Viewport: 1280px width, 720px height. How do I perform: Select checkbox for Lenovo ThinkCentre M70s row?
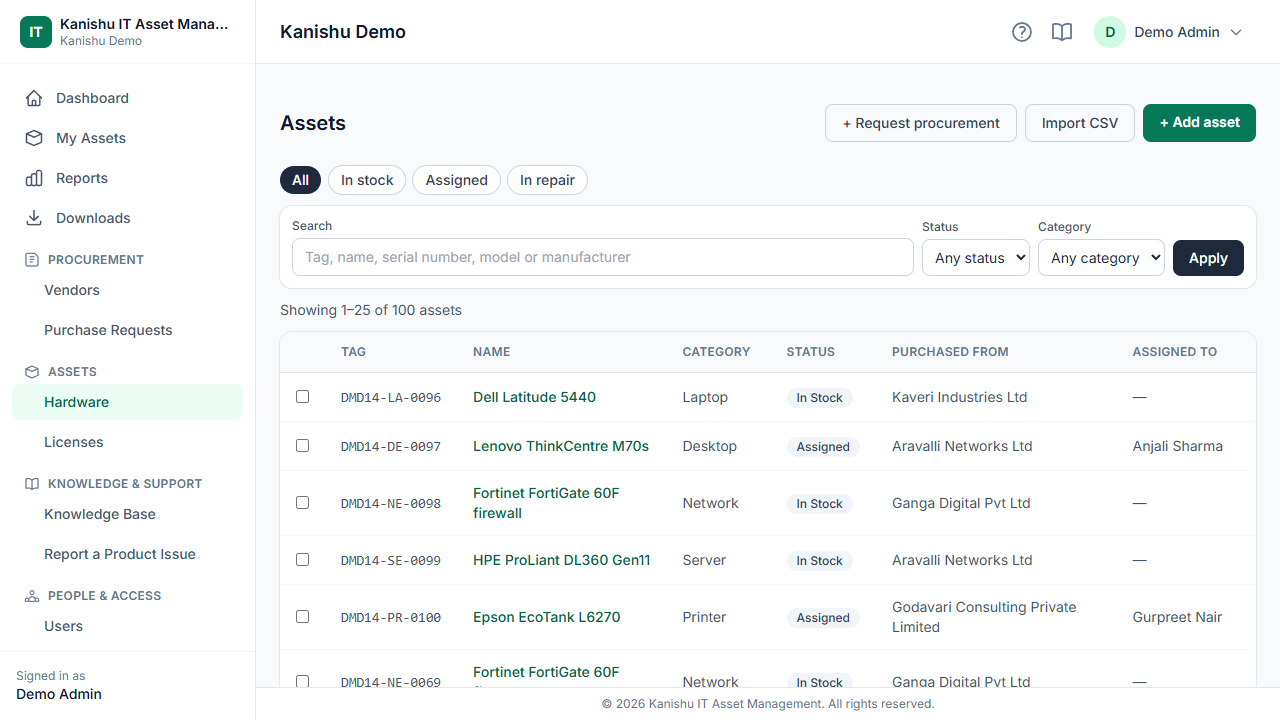[x=302, y=446]
